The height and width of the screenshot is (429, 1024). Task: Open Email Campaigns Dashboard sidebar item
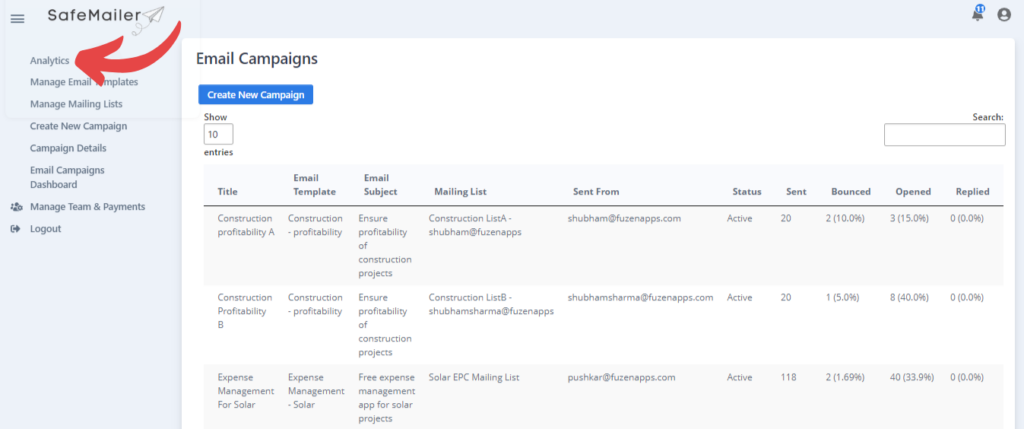(67, 177)
